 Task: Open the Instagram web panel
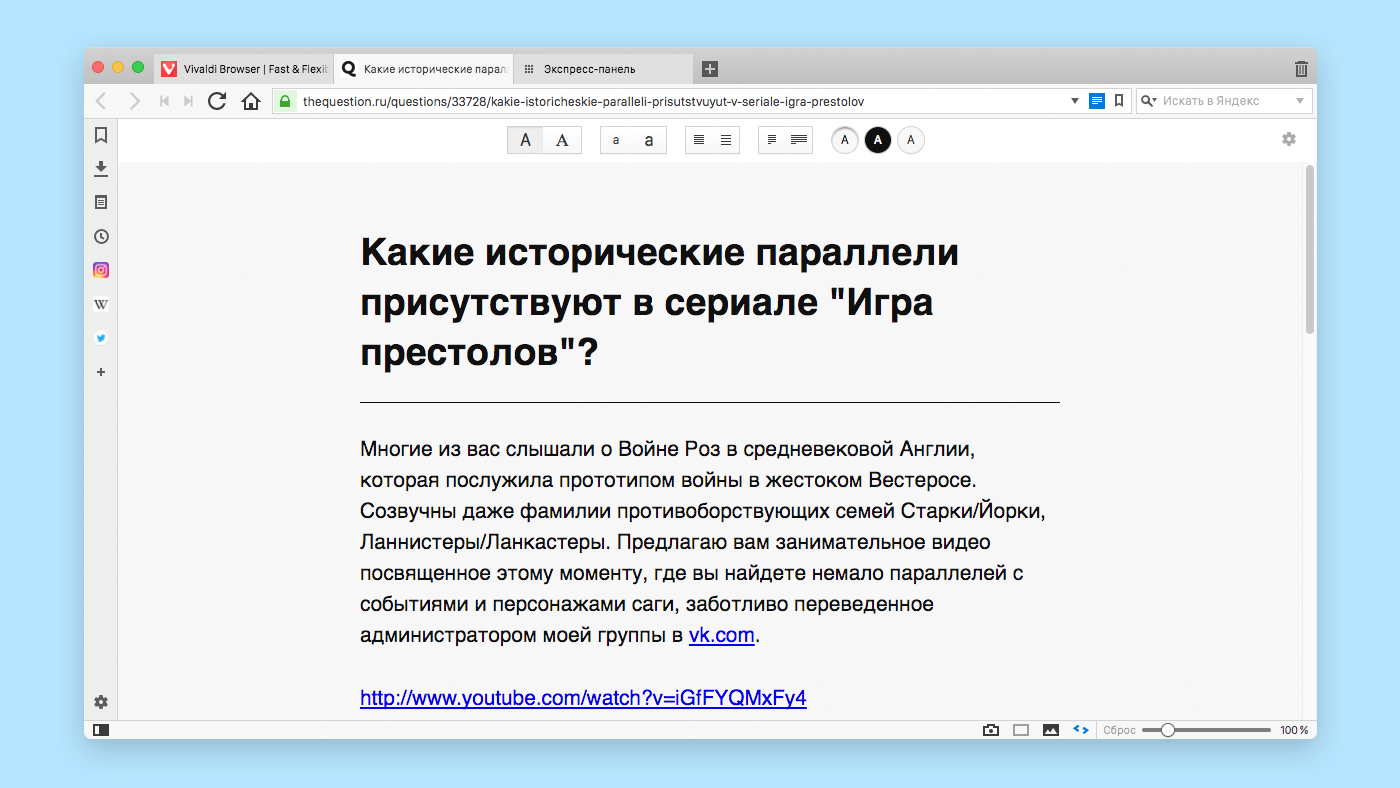(x=101, y=270)
